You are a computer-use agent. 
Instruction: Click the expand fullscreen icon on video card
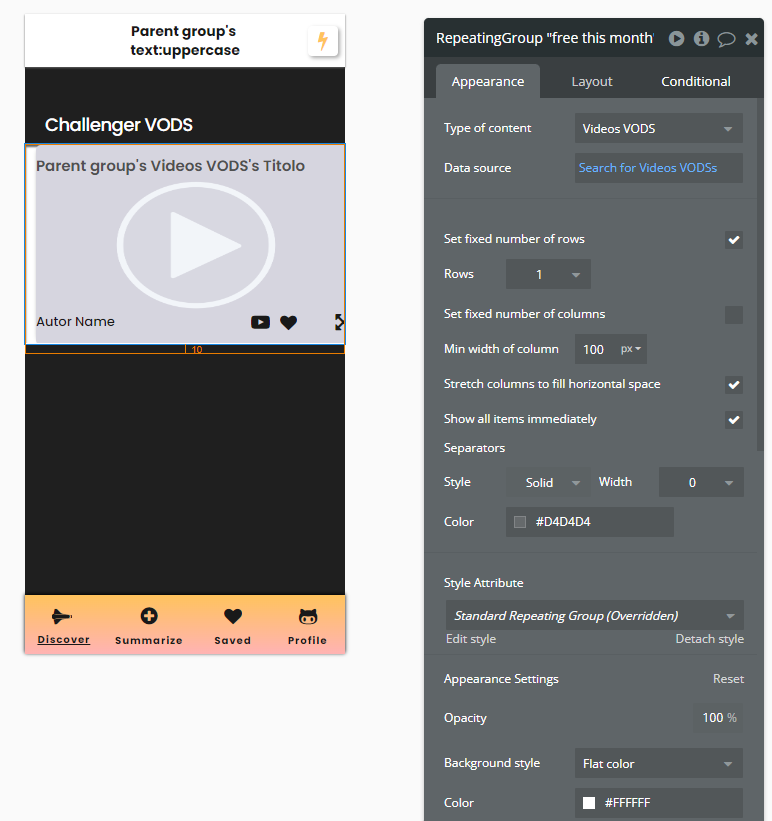339,322
